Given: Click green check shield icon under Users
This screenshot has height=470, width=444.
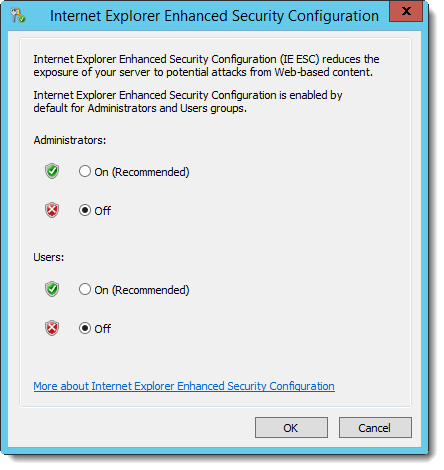Looking at the screenshot, I should [52, 289].
